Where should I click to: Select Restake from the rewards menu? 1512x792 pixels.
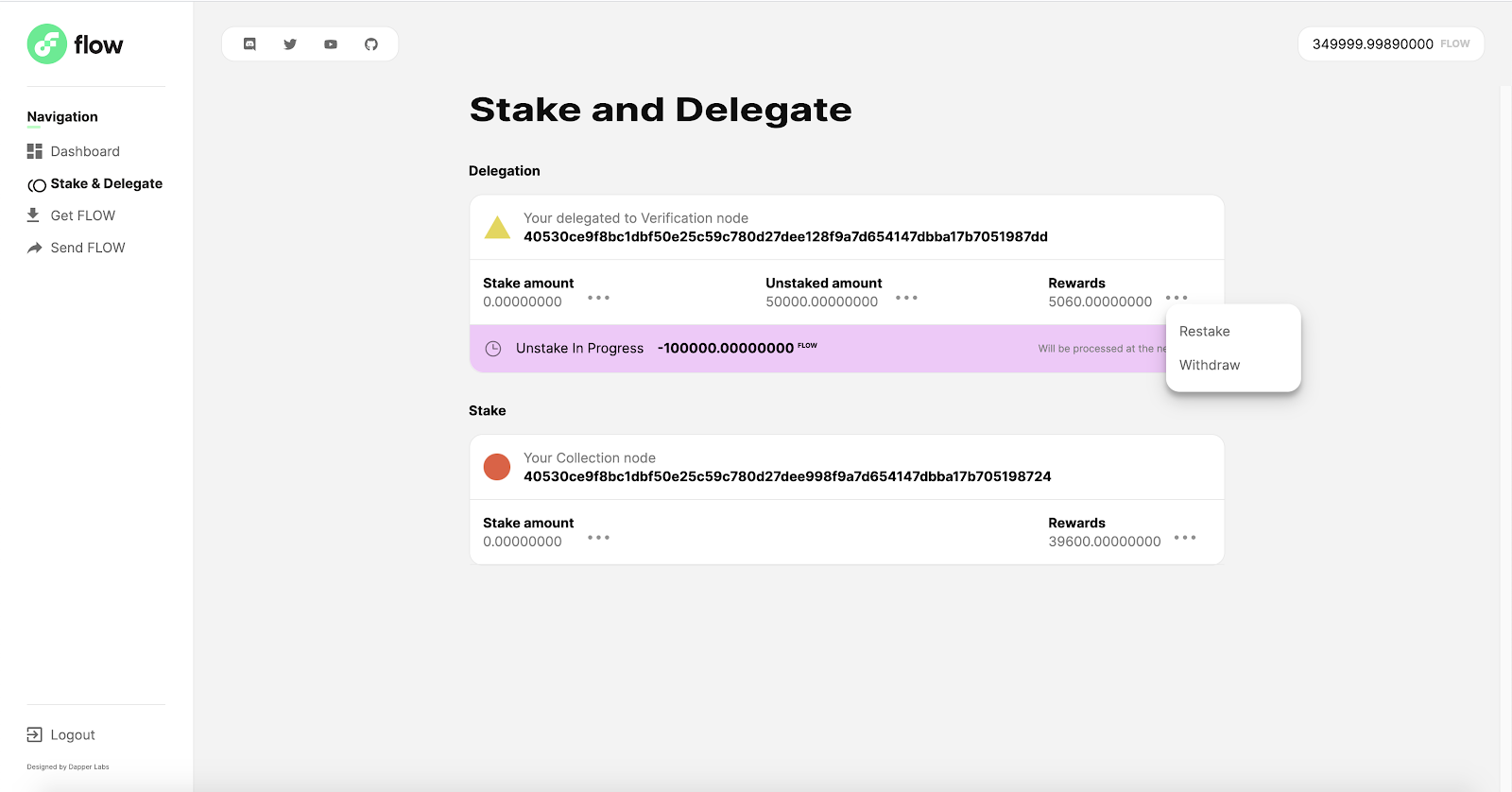point(1205,332)
